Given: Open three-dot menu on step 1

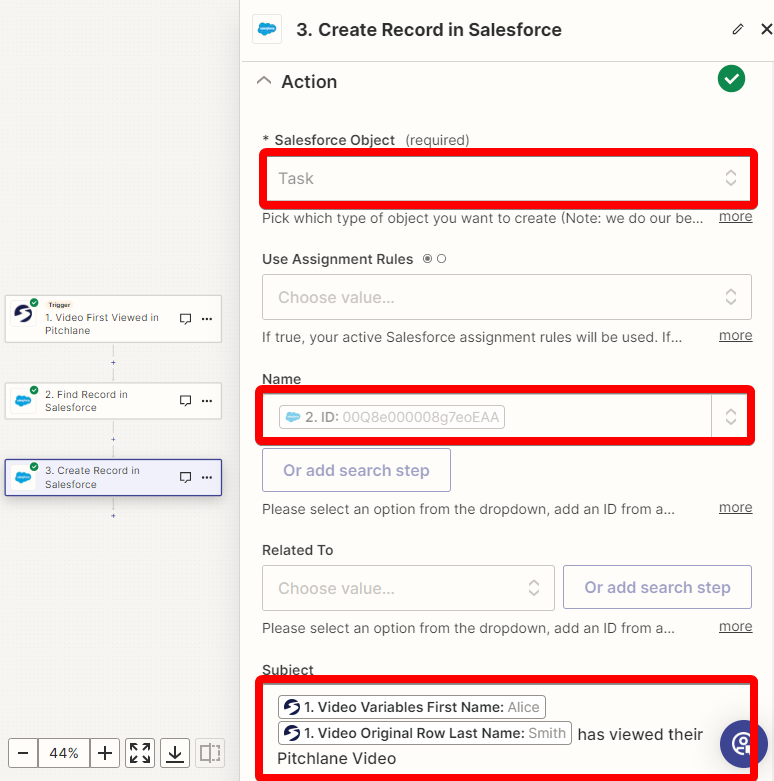Looking at the screenshot, I should pos(207,319).
